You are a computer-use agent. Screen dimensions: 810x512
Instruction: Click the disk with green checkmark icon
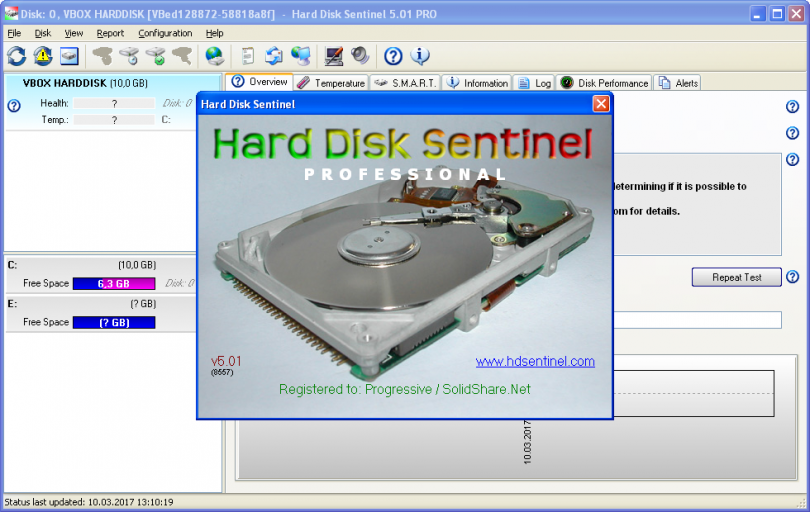155,56
